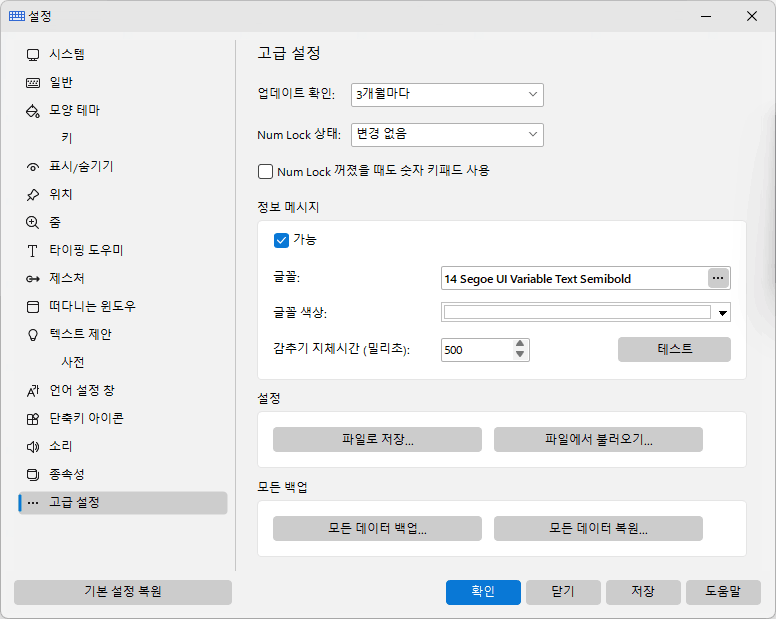Screen dimensions: 776x619
Task: Click the 테스트 button
Action: [x=674, y=349]
